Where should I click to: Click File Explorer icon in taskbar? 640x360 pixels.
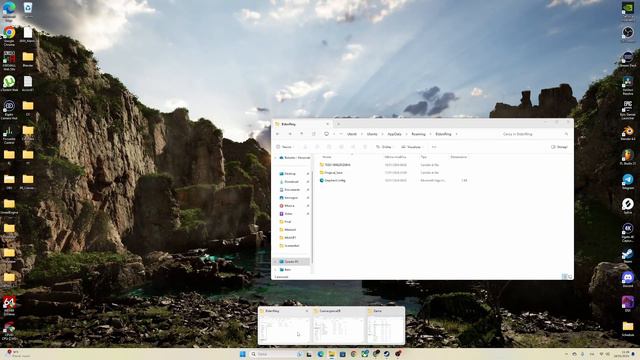pos(331,354)
